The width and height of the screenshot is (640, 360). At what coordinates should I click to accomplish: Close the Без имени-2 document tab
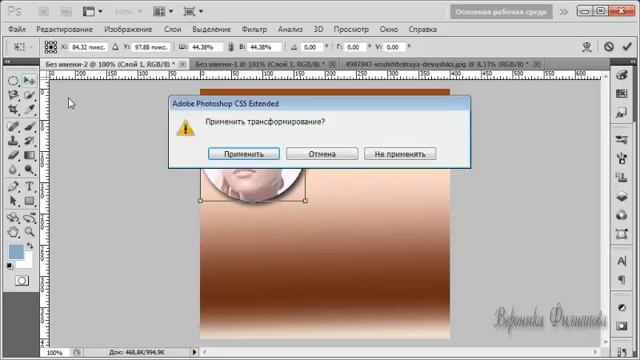(x=182, y=64)
